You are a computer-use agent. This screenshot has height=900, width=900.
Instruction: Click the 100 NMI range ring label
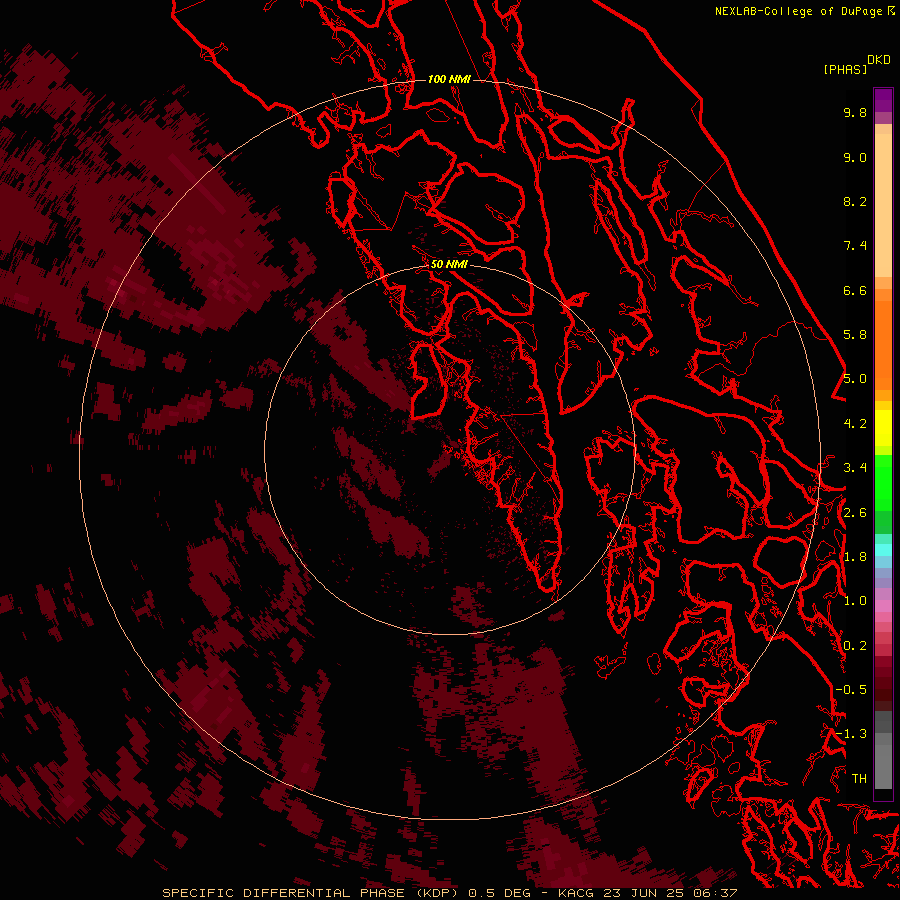click(449, 79)
